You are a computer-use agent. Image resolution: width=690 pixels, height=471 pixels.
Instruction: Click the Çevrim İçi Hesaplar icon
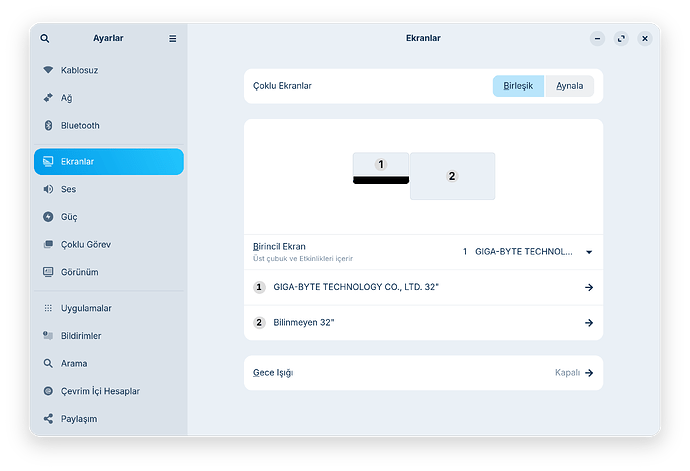pos(48,391)
